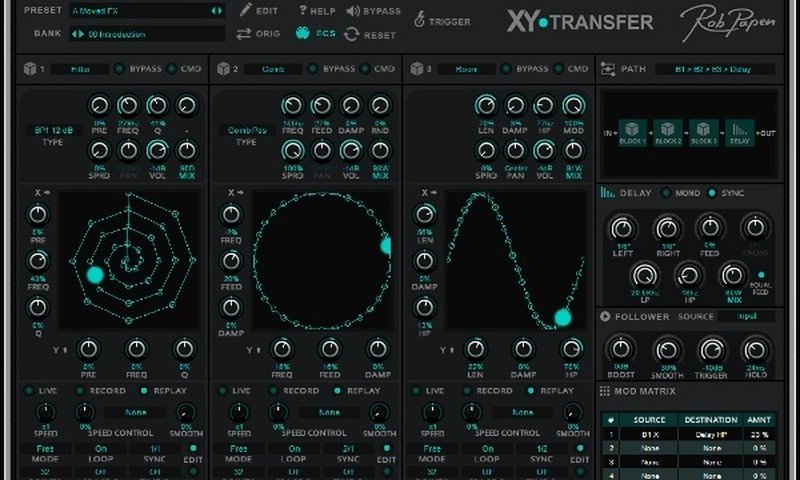Toggle Bypass for block 1
The height and width of the screenshot is (480, 800).
pos(120,69)
